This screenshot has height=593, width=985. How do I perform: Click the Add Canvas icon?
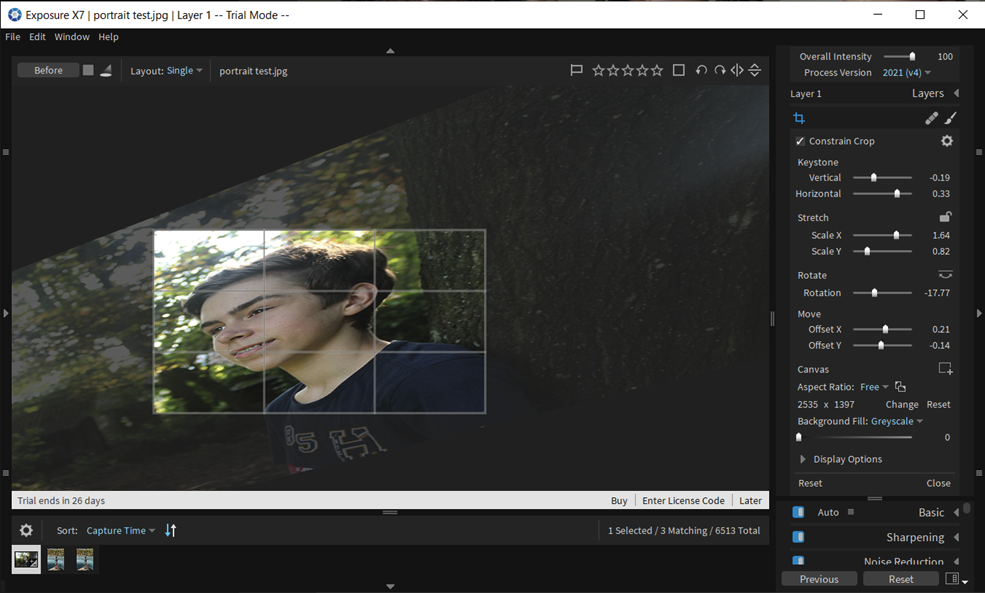point(946,368)
